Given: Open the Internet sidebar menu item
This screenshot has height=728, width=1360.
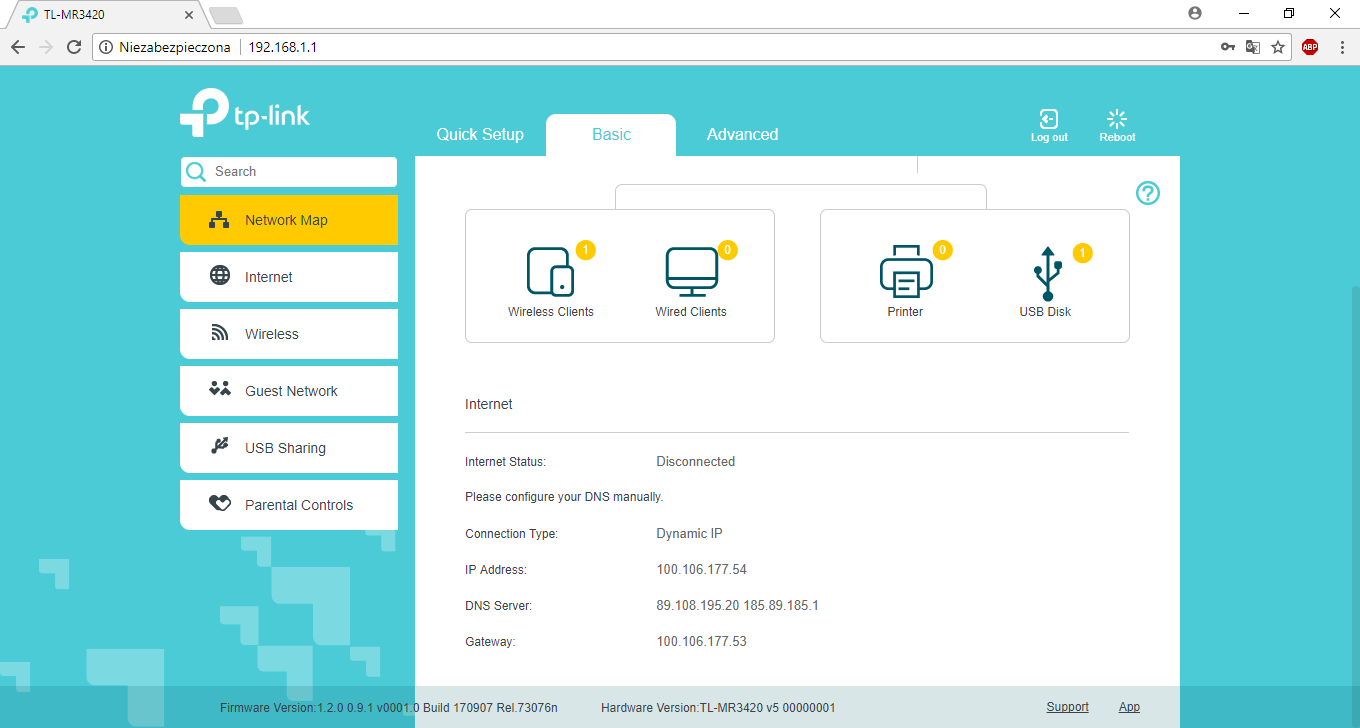Looking at the screenshot, I should [x=289, y=277].
